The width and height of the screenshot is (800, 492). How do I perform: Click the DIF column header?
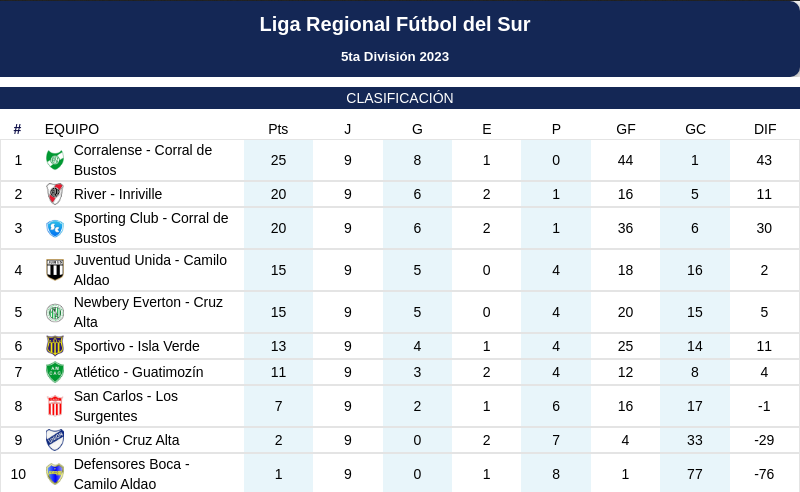coord(765,129)
